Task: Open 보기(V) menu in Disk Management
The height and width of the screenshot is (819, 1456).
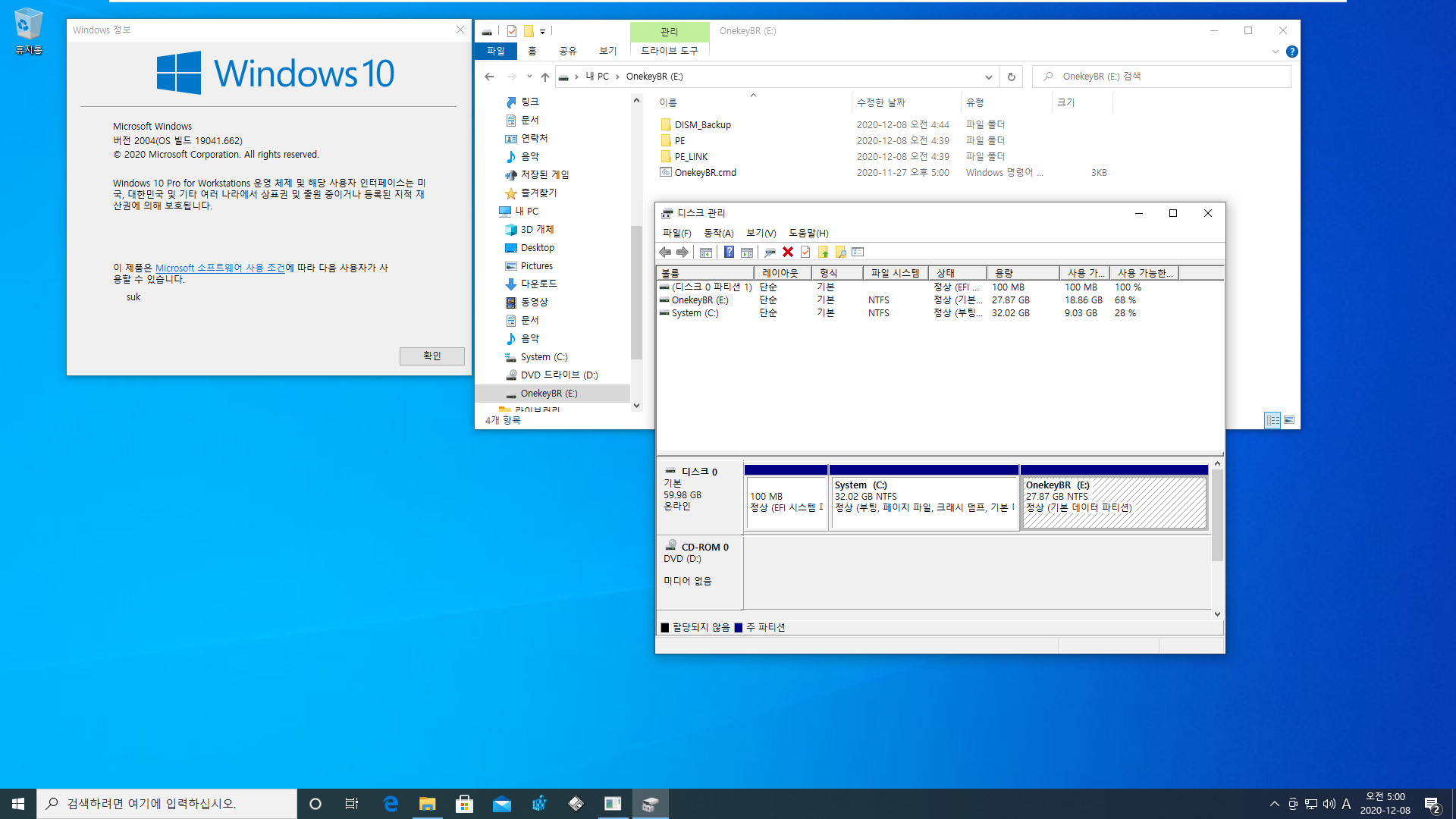Action: coord(761,233)
